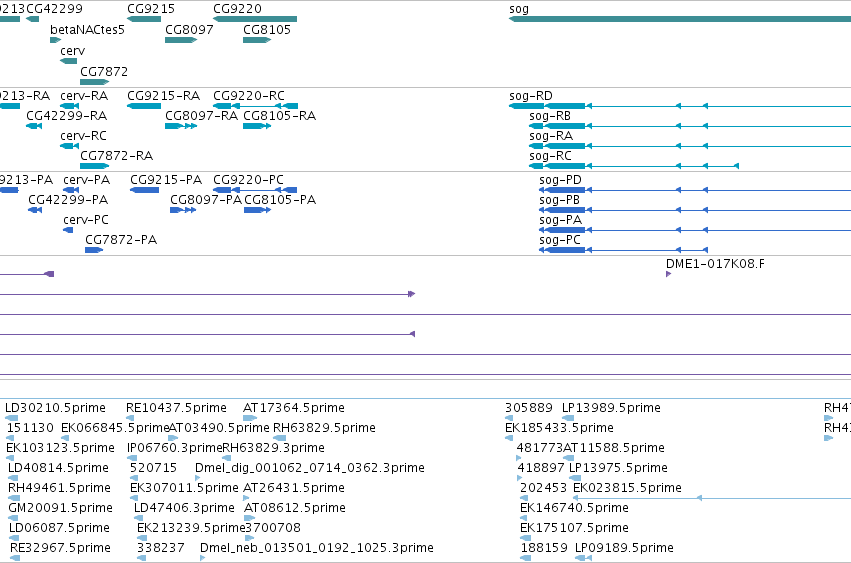
Task: Select the LP13989.5prime EST glyph
Action: [x=568, y=418]
